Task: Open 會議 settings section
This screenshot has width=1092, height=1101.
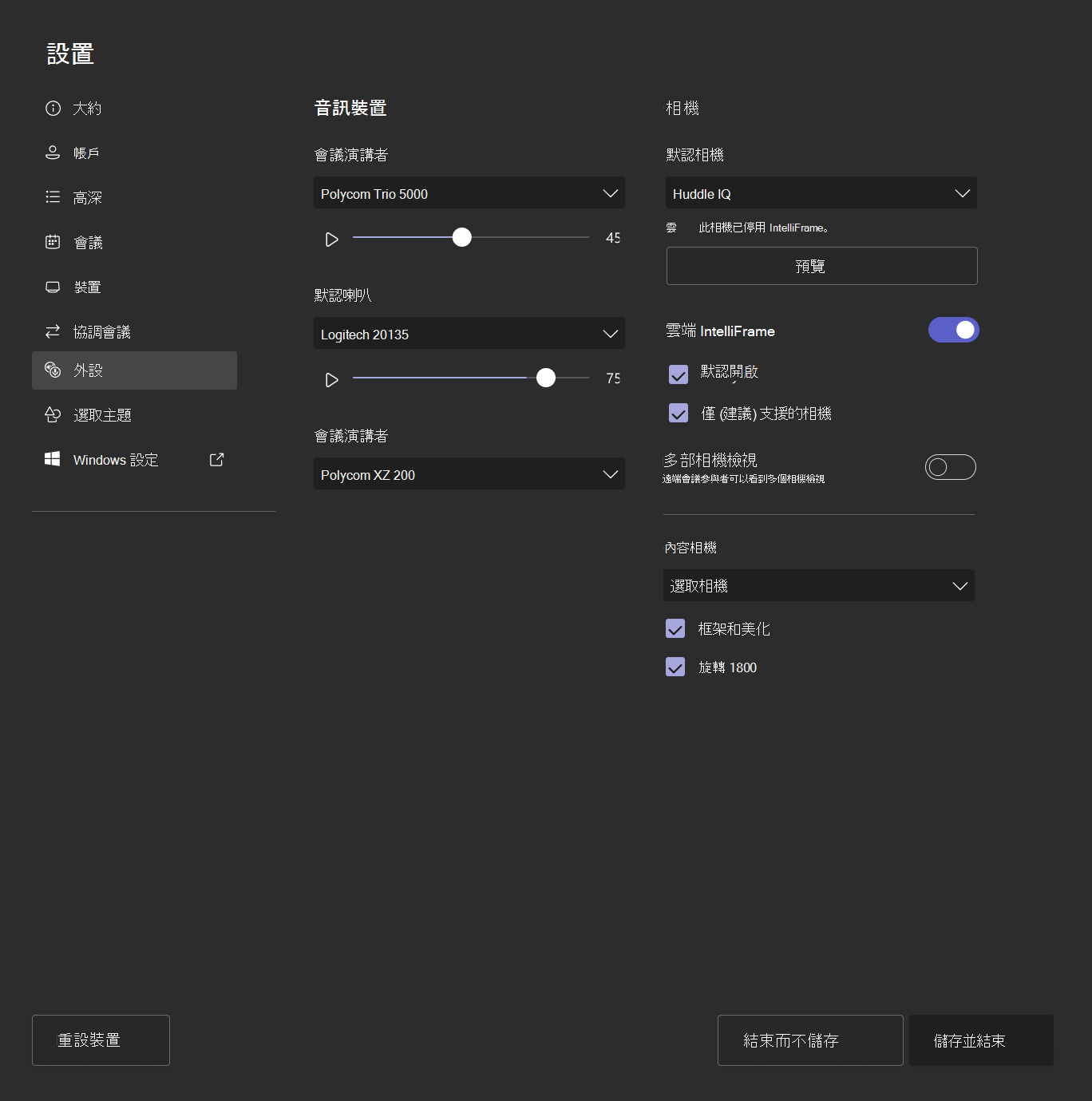Action: [134, 243]
